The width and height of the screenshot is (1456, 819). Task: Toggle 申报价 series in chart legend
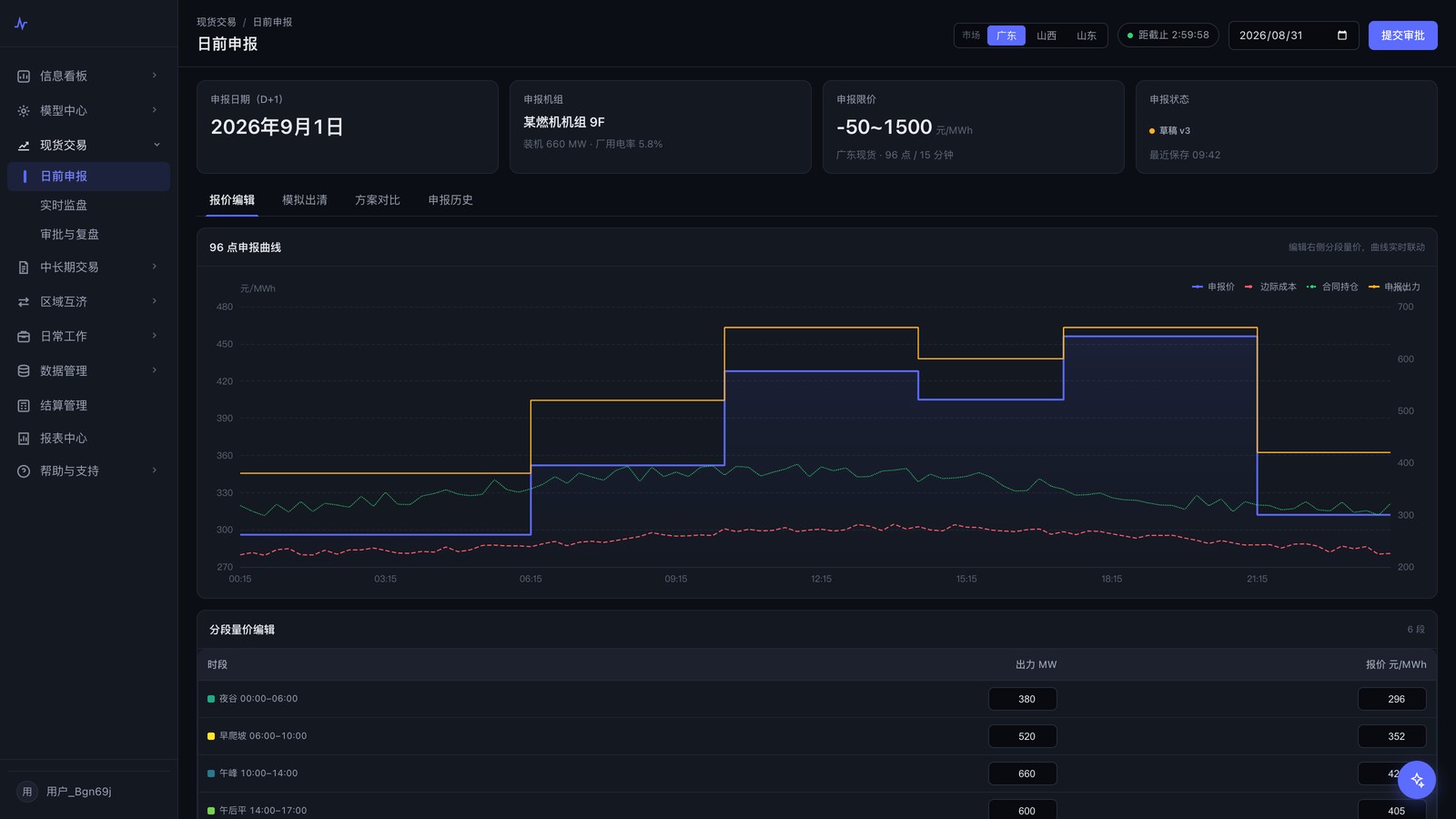1213,287
